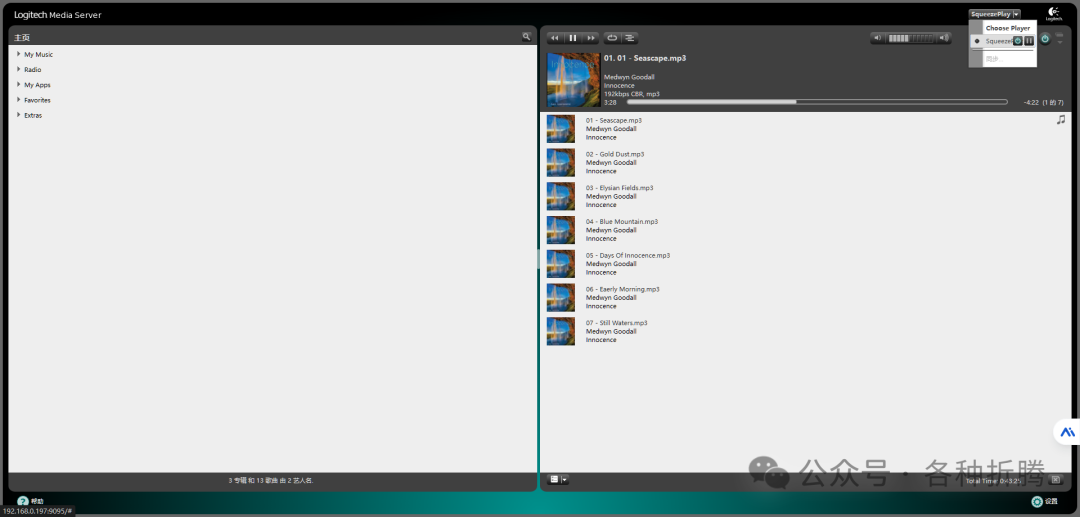Click the 同步... sync menu entry

[995, 59]
